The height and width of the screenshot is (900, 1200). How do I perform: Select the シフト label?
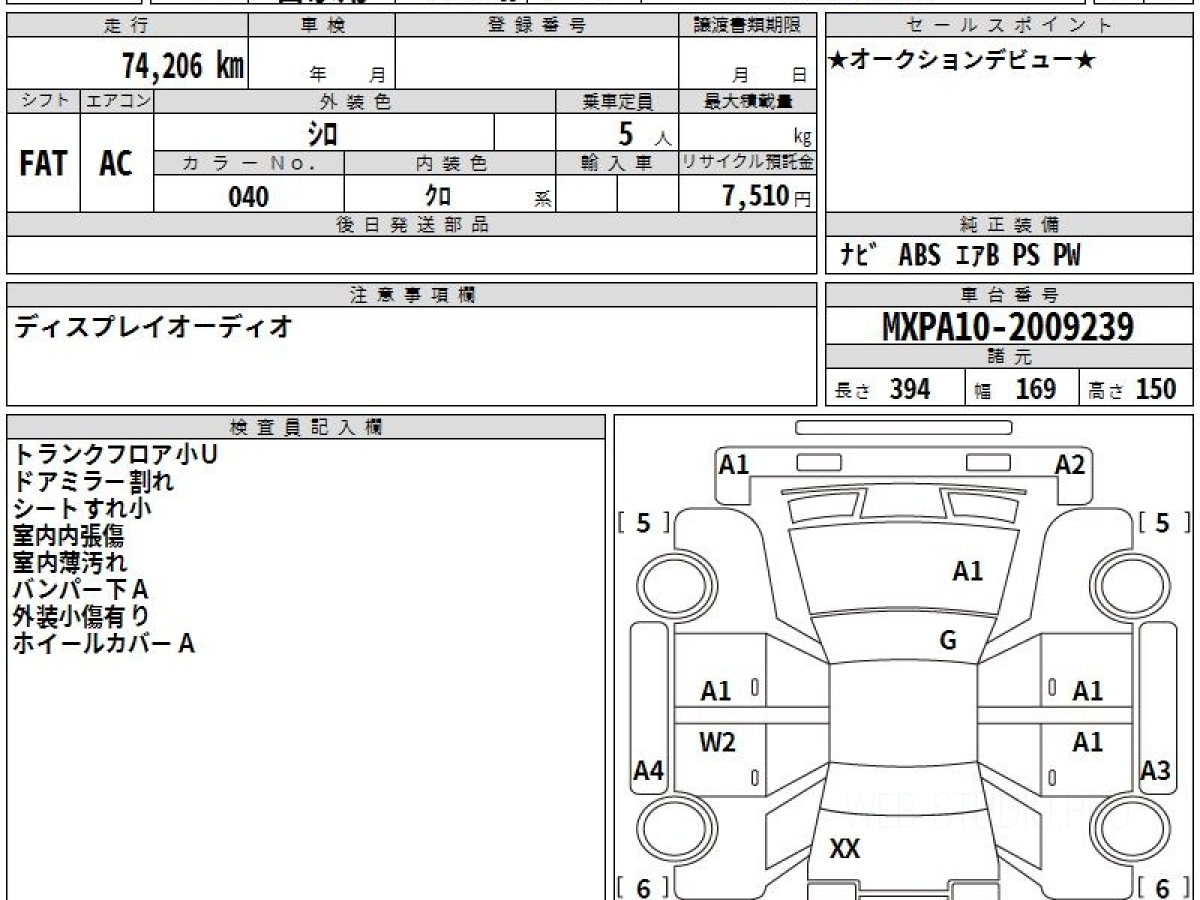43,101
